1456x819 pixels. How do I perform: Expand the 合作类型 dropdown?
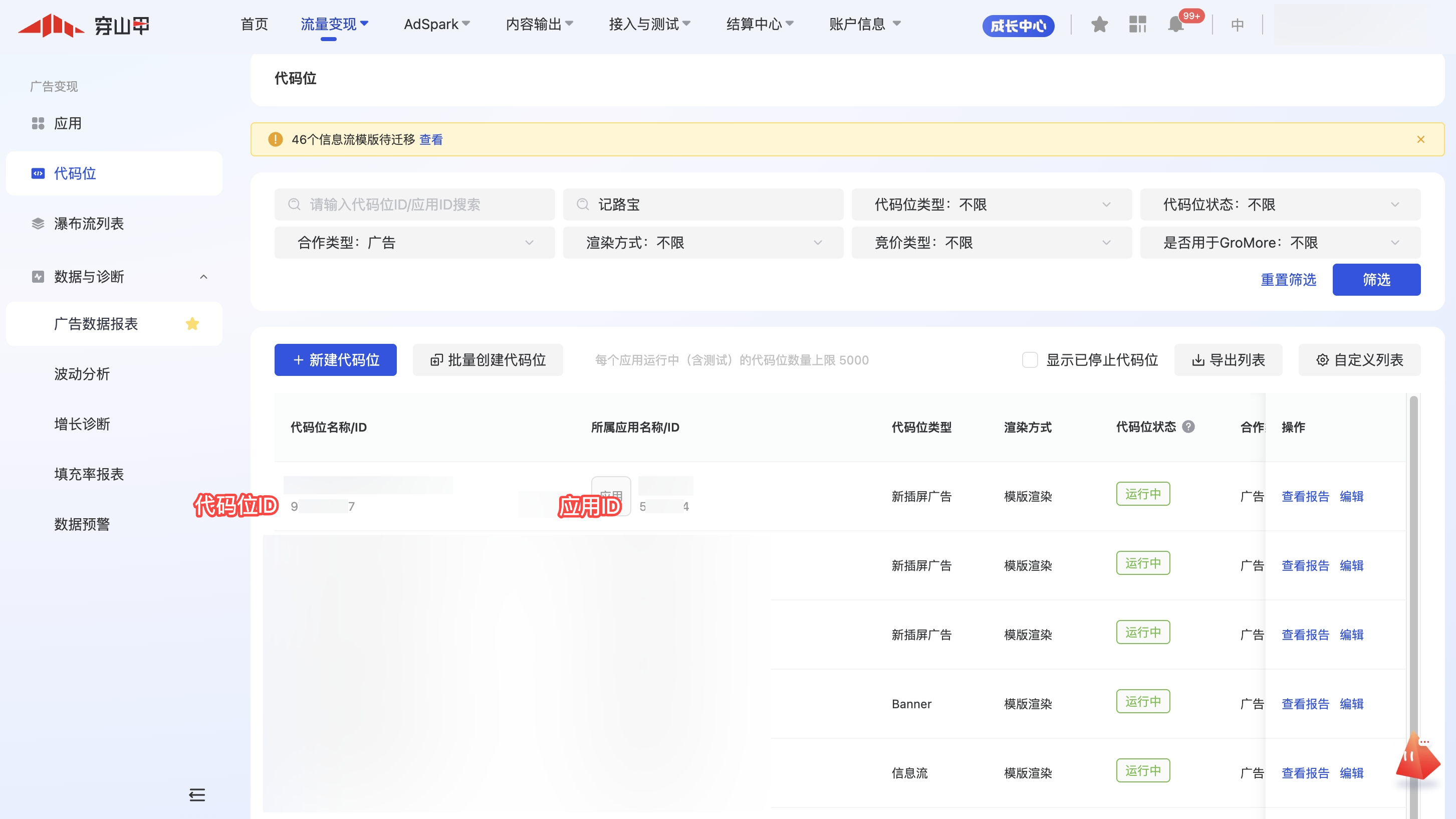tap(414, 243)
